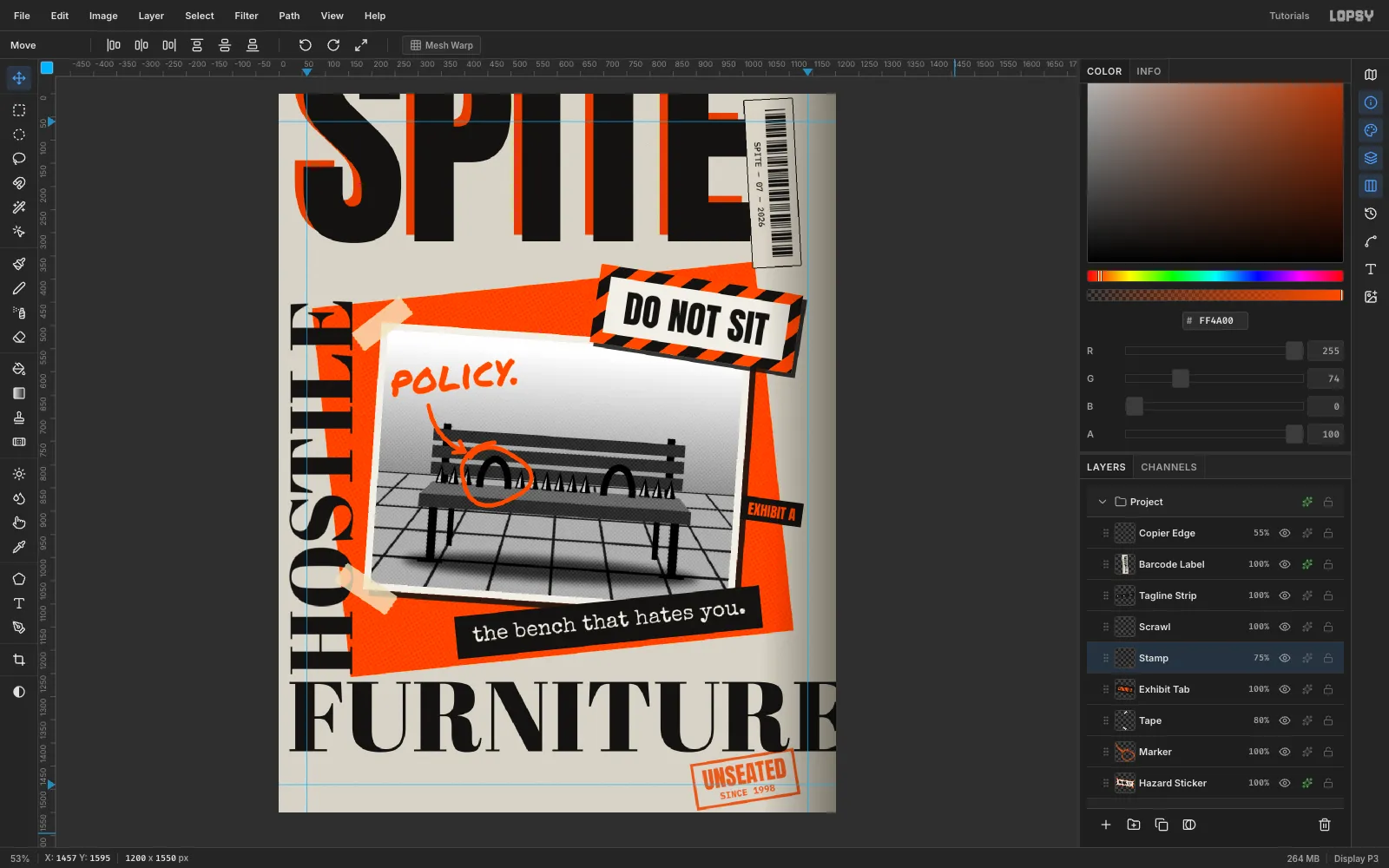Click the Redo arrow in options bar
The image size is (1389, 868).
point(333,45)
